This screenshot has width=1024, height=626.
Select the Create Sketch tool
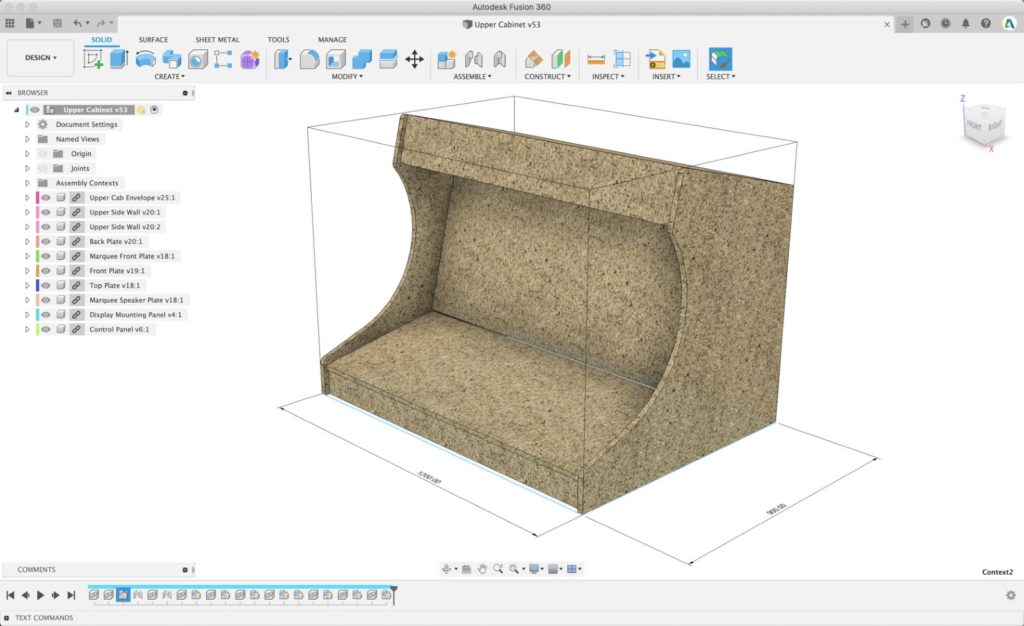[x=92, y=60]
